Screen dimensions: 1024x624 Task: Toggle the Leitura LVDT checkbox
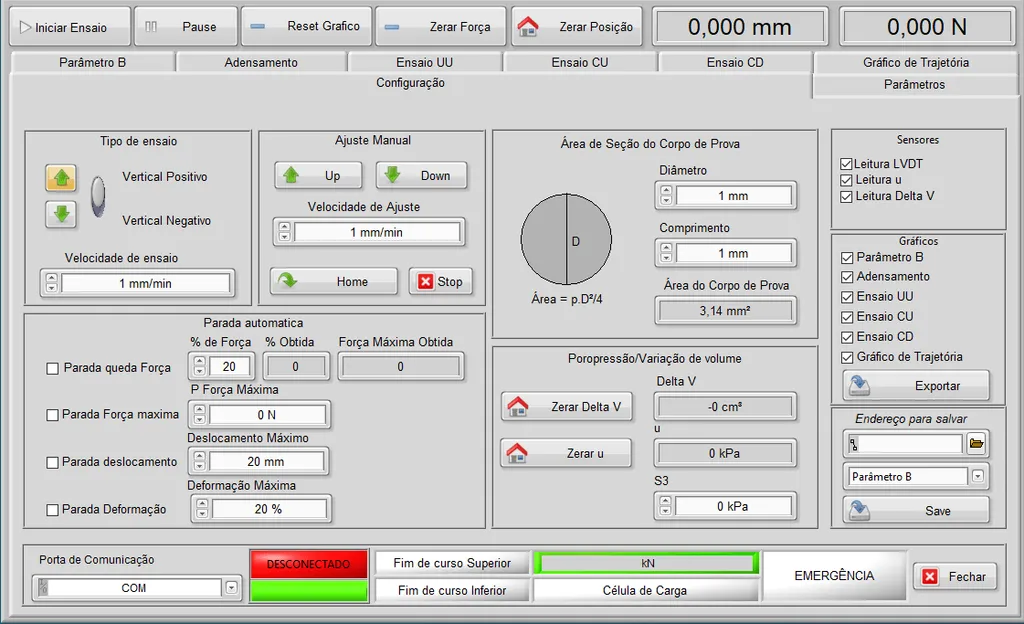point(846,164)
